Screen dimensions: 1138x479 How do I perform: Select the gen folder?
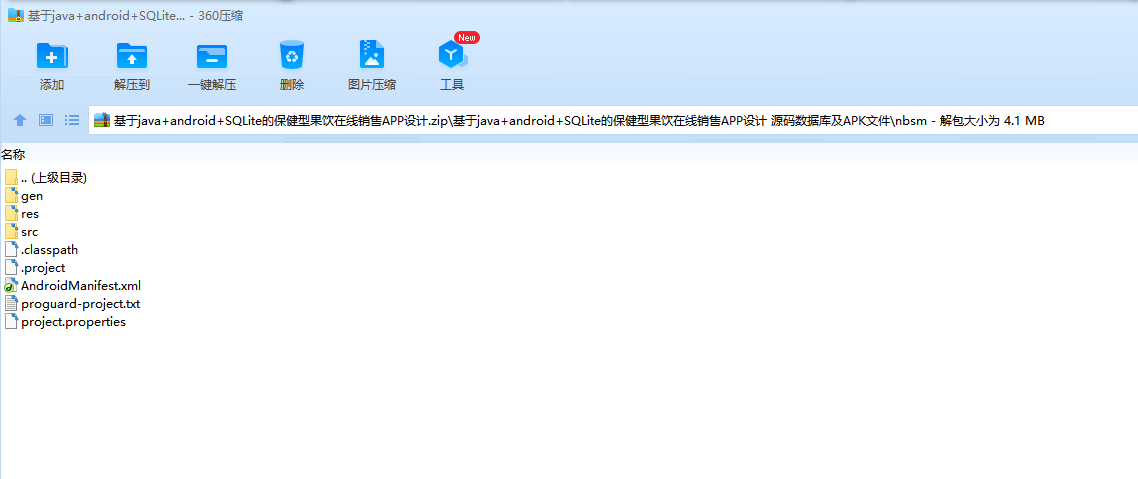tap(24, 196)
